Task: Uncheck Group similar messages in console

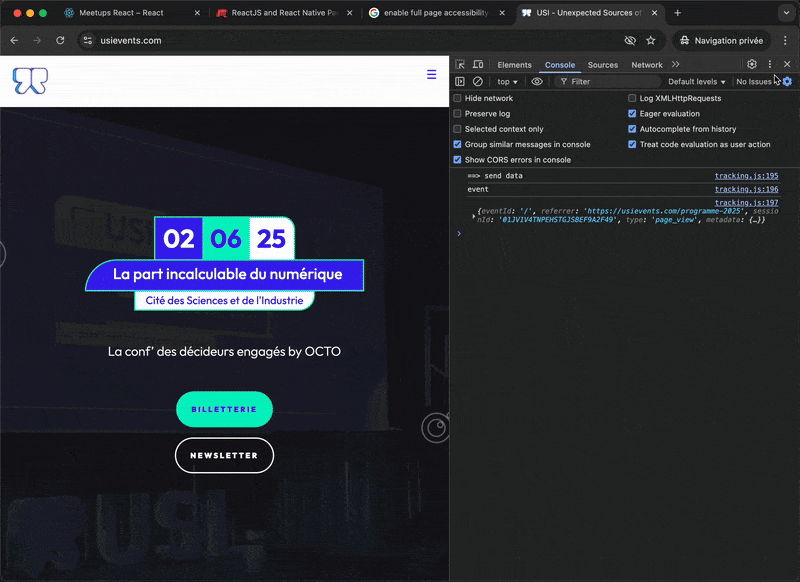Action: tap(457, 144)
